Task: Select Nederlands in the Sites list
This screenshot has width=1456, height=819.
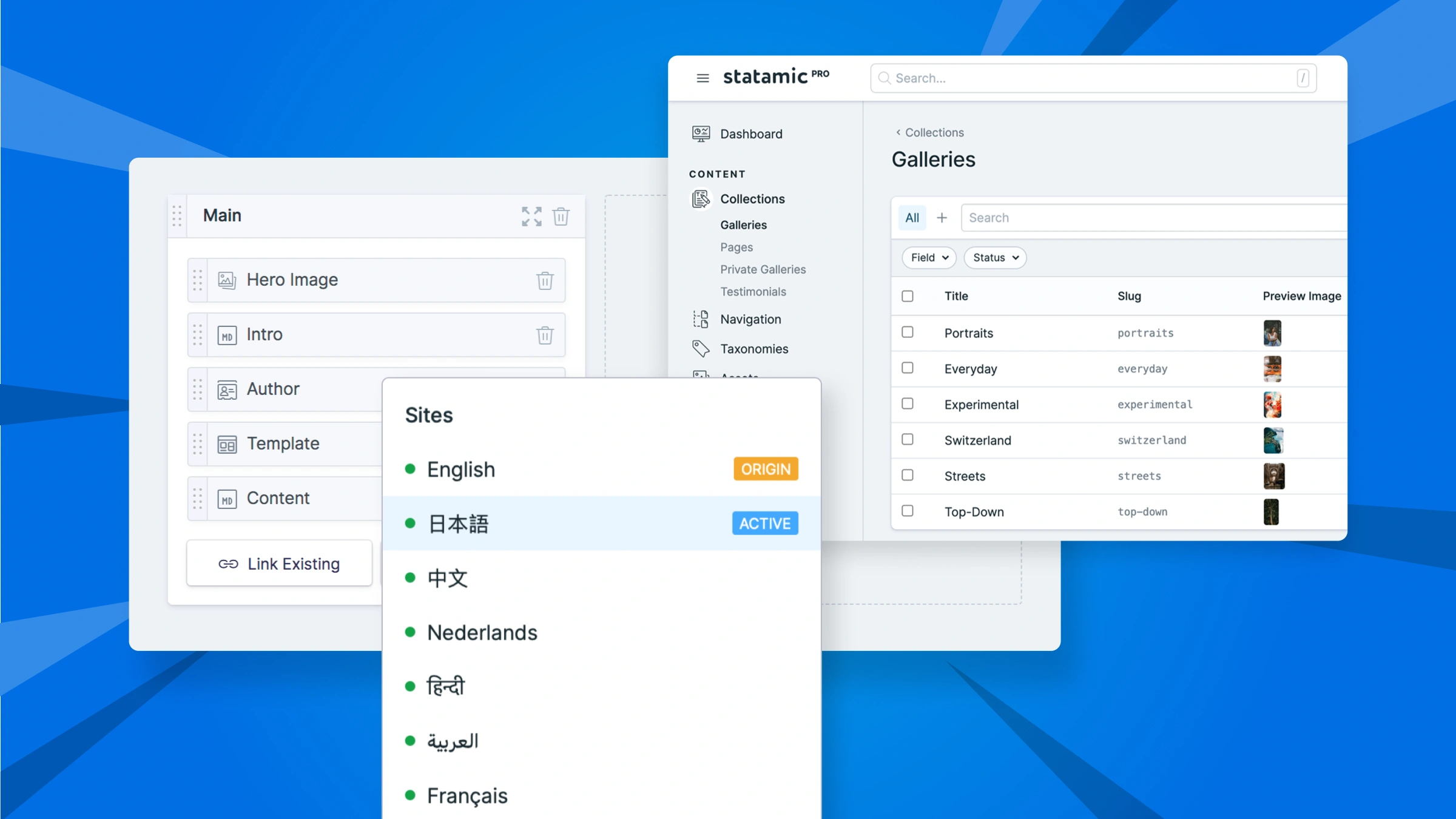Action: 482,633
